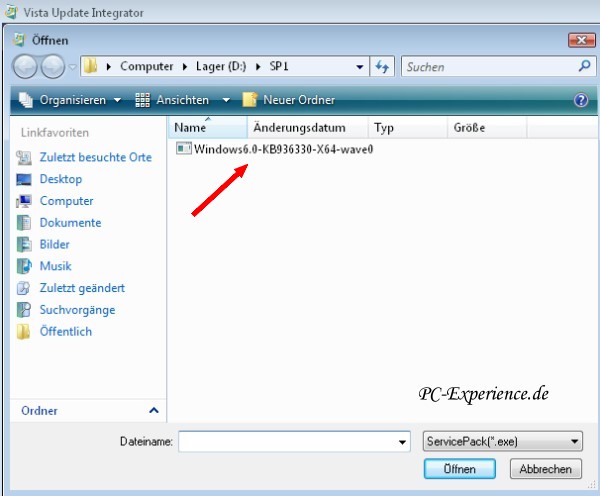
Task: Open the Dokumente folder icon
Action: tap(24, 223)
